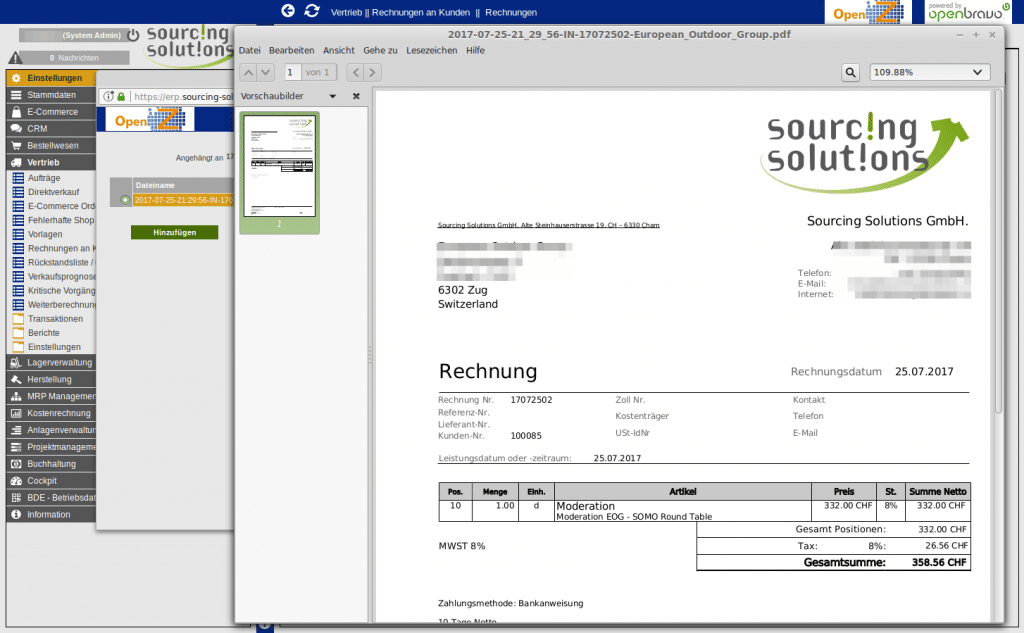Click the power logout icon beside System Admin
This screenshot has height=633, width=1024.
(x=133, y=35)
